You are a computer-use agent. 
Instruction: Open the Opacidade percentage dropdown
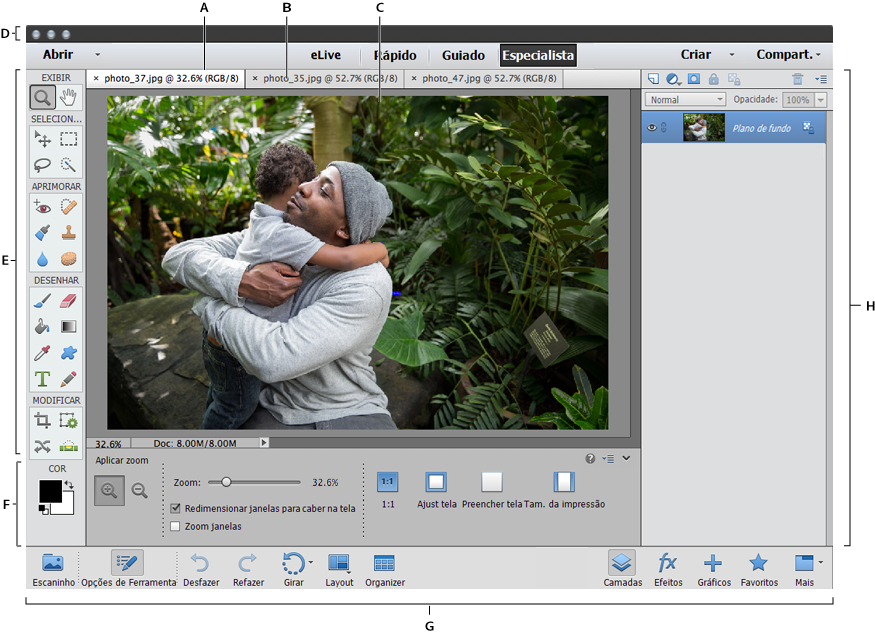(x=821, y=100)
